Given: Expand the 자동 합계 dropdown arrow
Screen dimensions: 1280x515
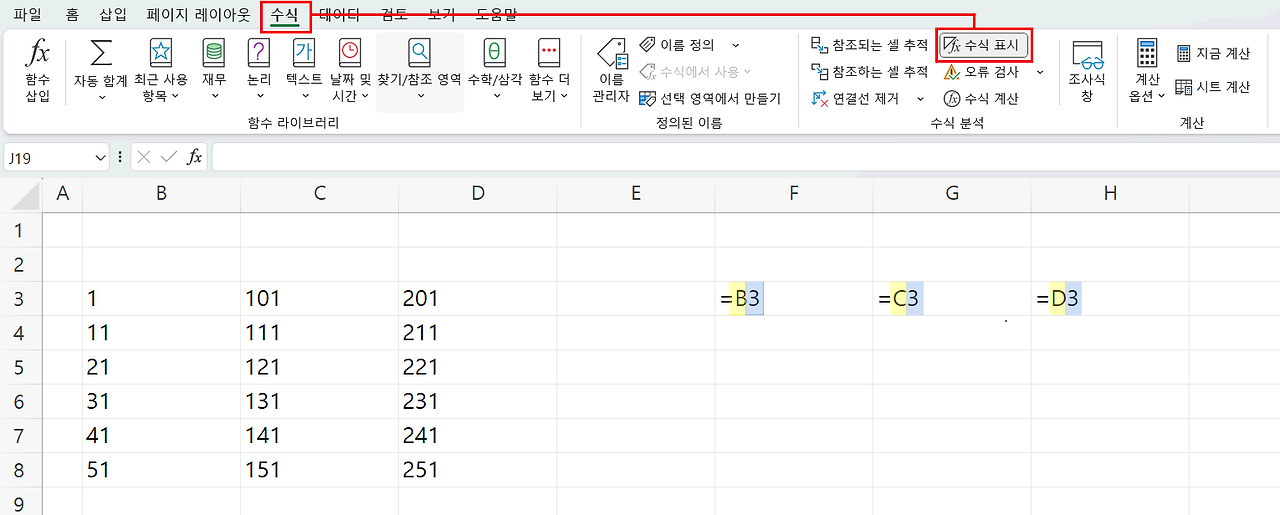Looking at the screenshot, I should pos(102,97).
